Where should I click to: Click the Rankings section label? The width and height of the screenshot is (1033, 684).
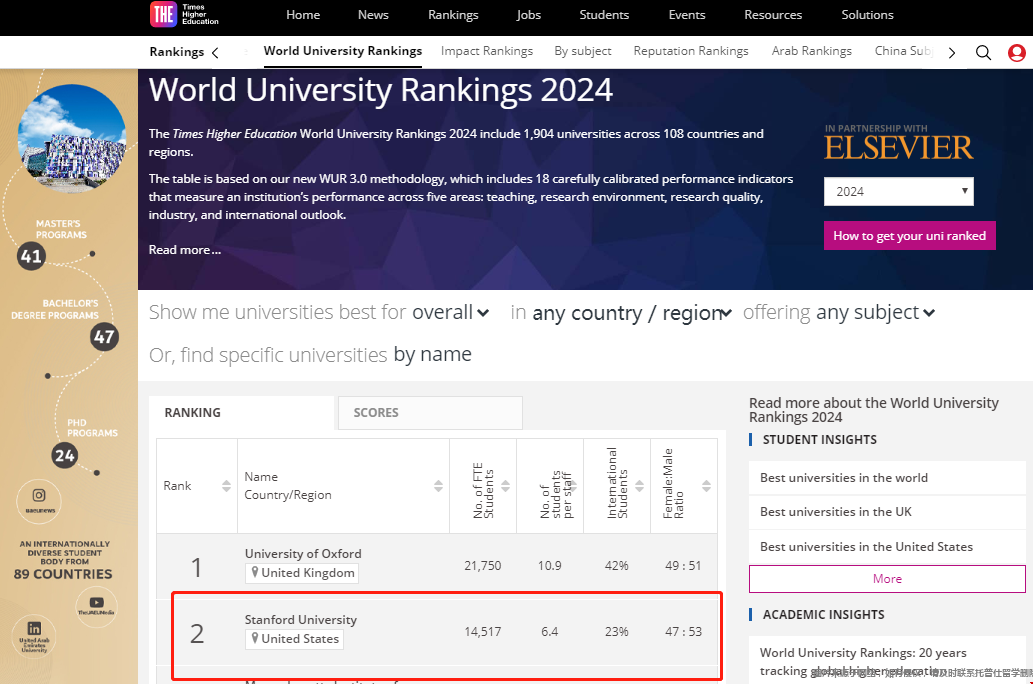tap(177, 52)
